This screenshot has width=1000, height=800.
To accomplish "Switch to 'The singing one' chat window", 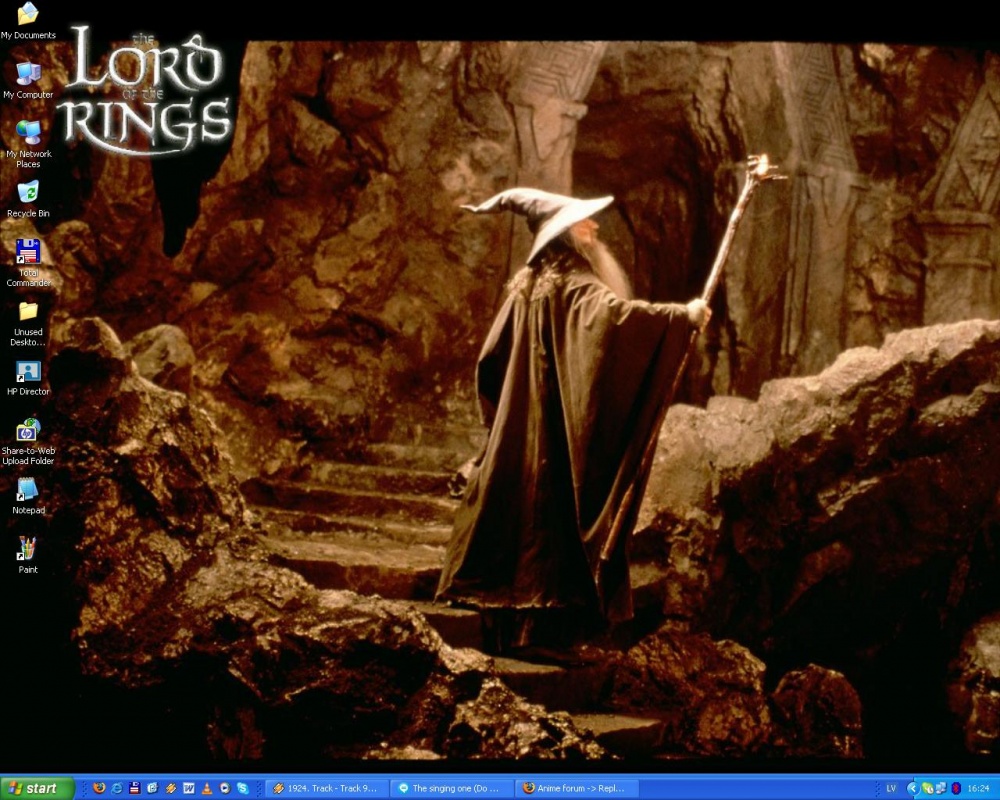I will (450, 789).
